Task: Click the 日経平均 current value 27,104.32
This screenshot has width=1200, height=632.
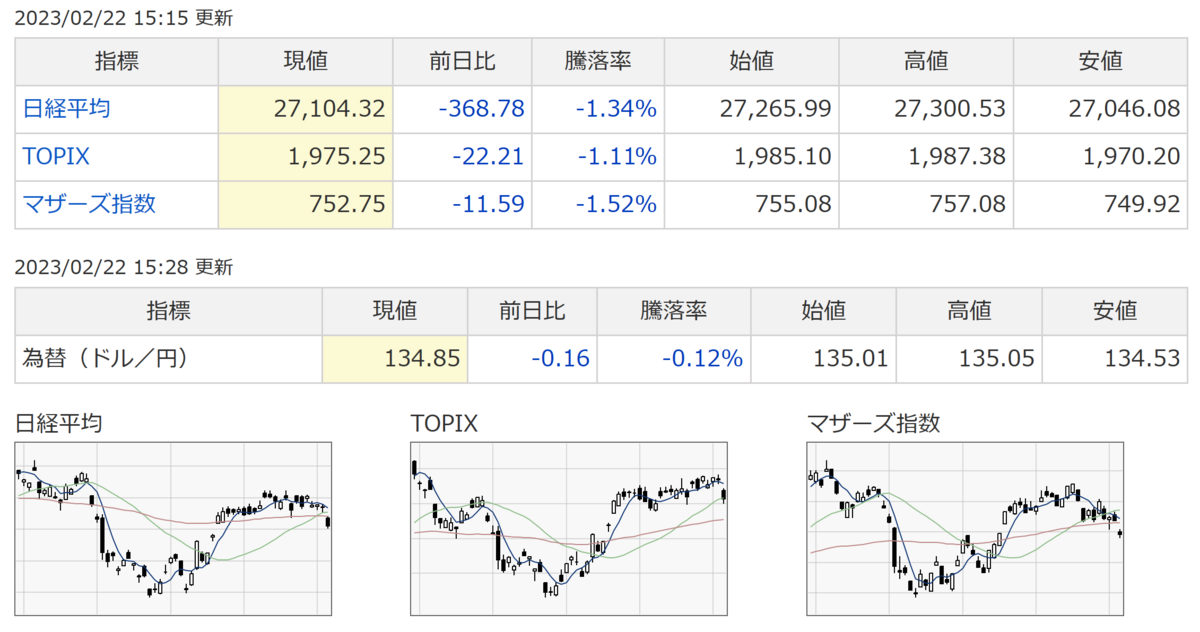Action: (329, 109)
